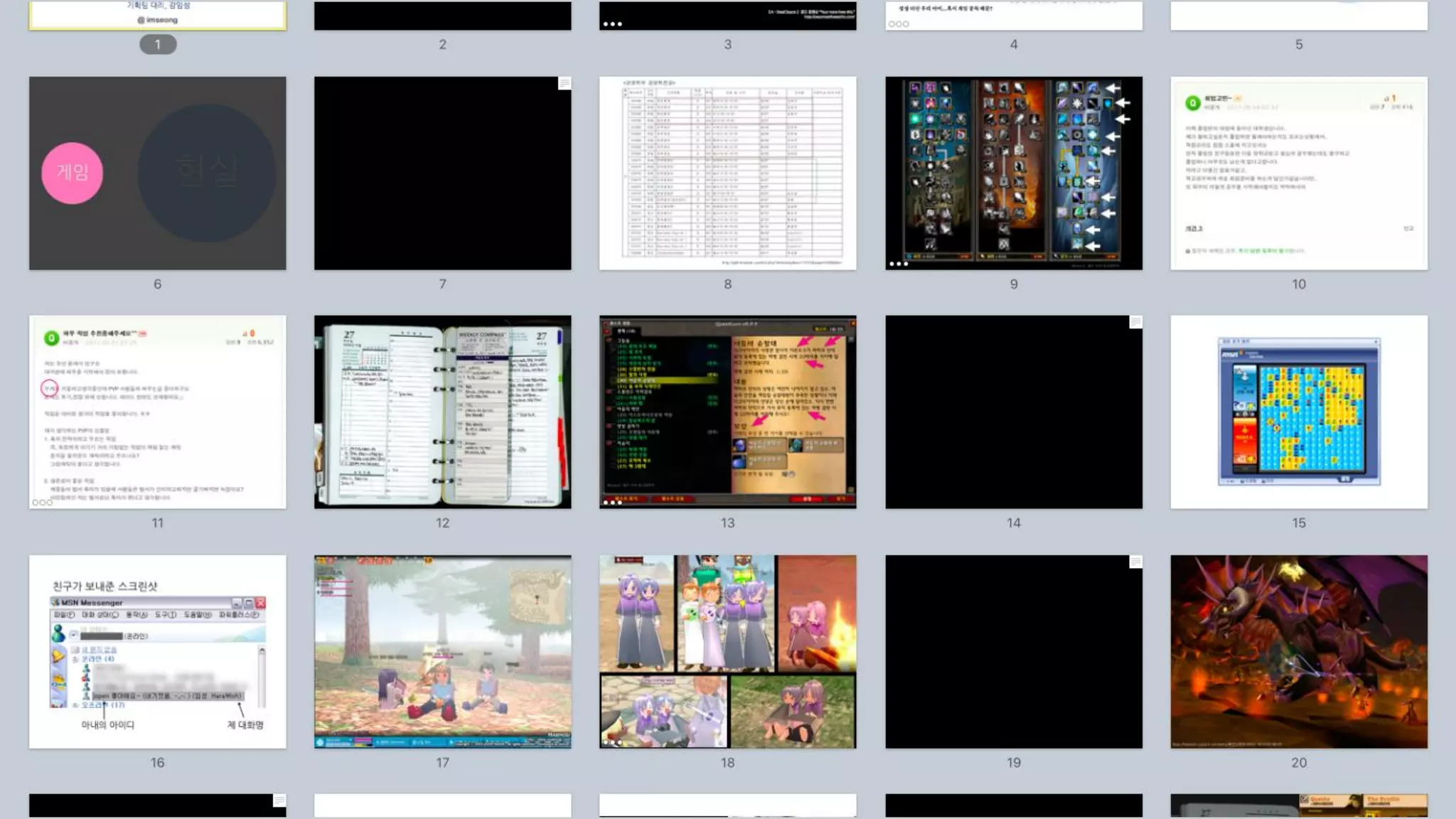The width and height of the screenshot is (1456, 819).
Task: Click build dots indicator on slide 3
Action: tap(612, 24)
